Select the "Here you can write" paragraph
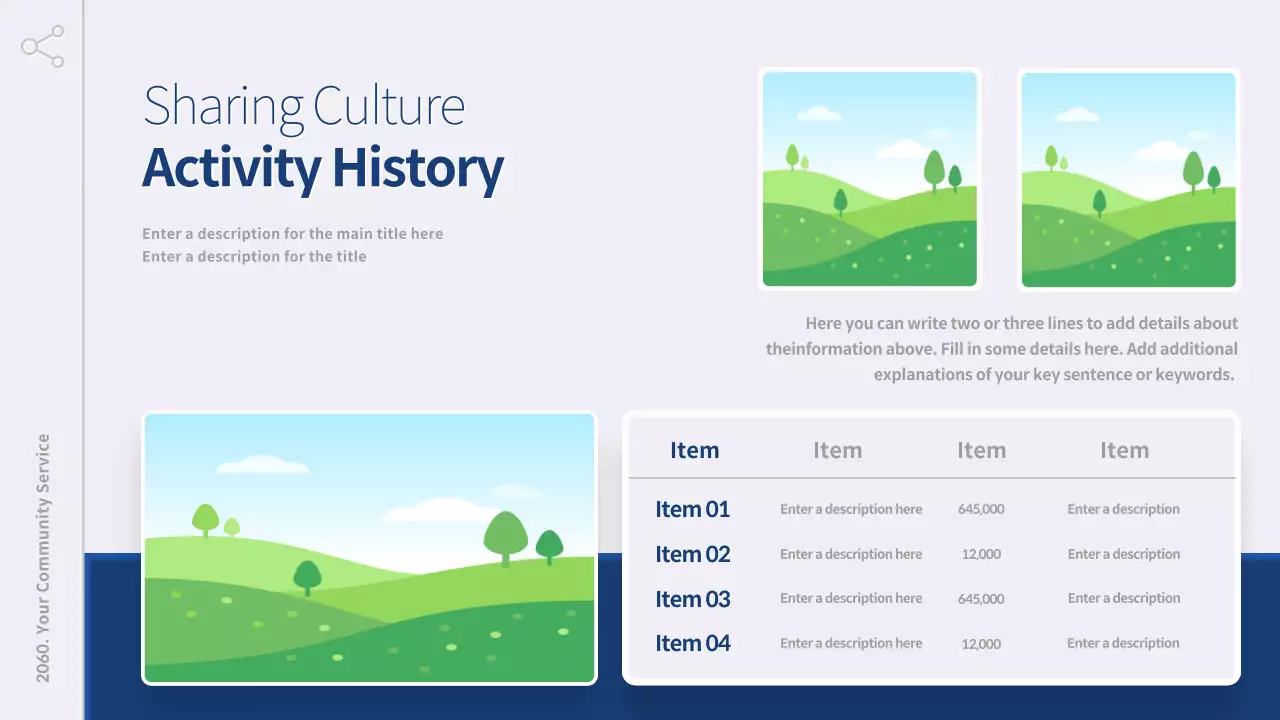The height and width of the screenshot is (720, 1280). [1002, 349]
